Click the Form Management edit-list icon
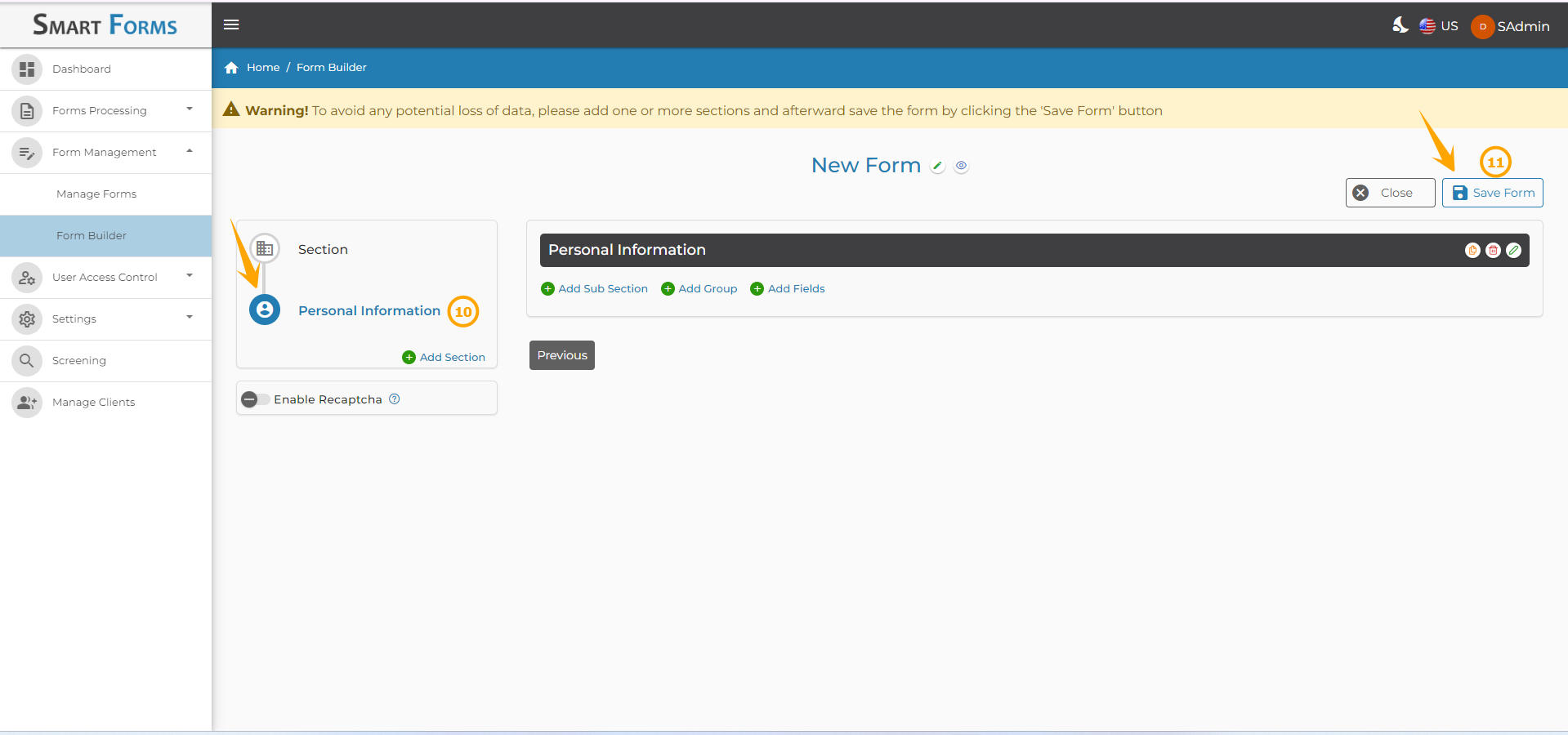1568x735 pixels. tap(27, 153)
